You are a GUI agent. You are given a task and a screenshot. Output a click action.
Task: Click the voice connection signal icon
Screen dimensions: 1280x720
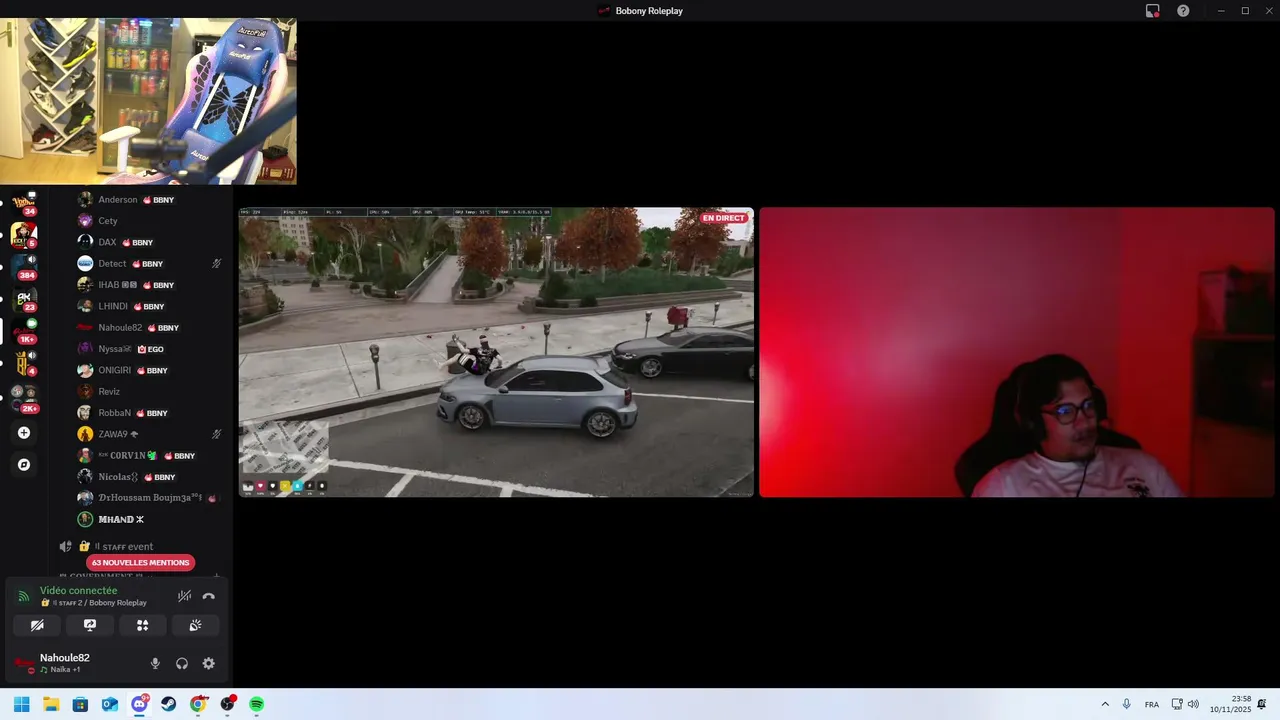pos(24,596)
